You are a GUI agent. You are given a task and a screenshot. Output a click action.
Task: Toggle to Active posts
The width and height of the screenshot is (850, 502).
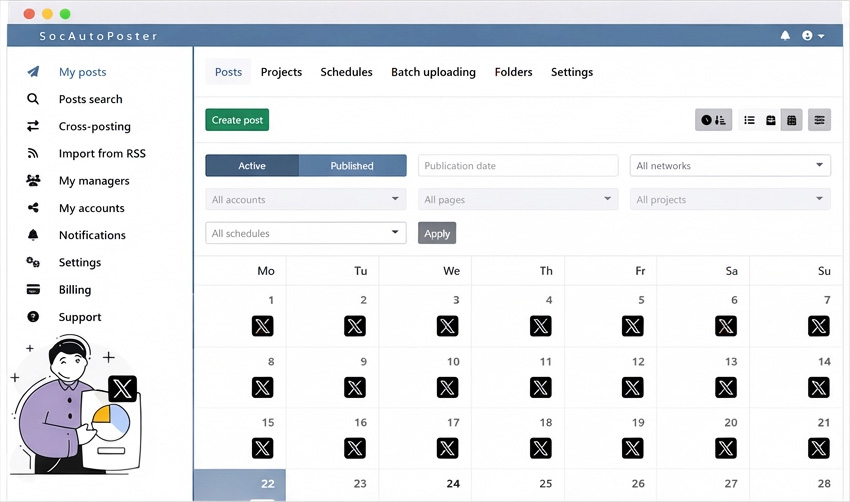[252, 166]
